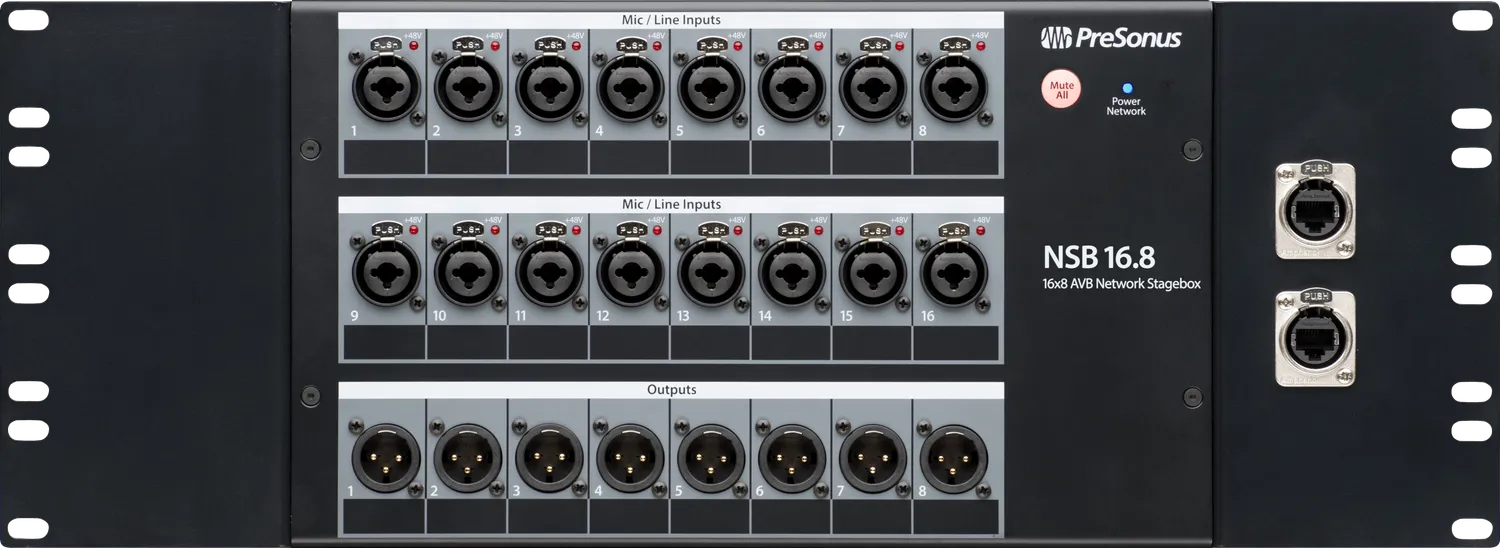
Task: Hit the red Mute All button
Action: tap(1062, 90)
